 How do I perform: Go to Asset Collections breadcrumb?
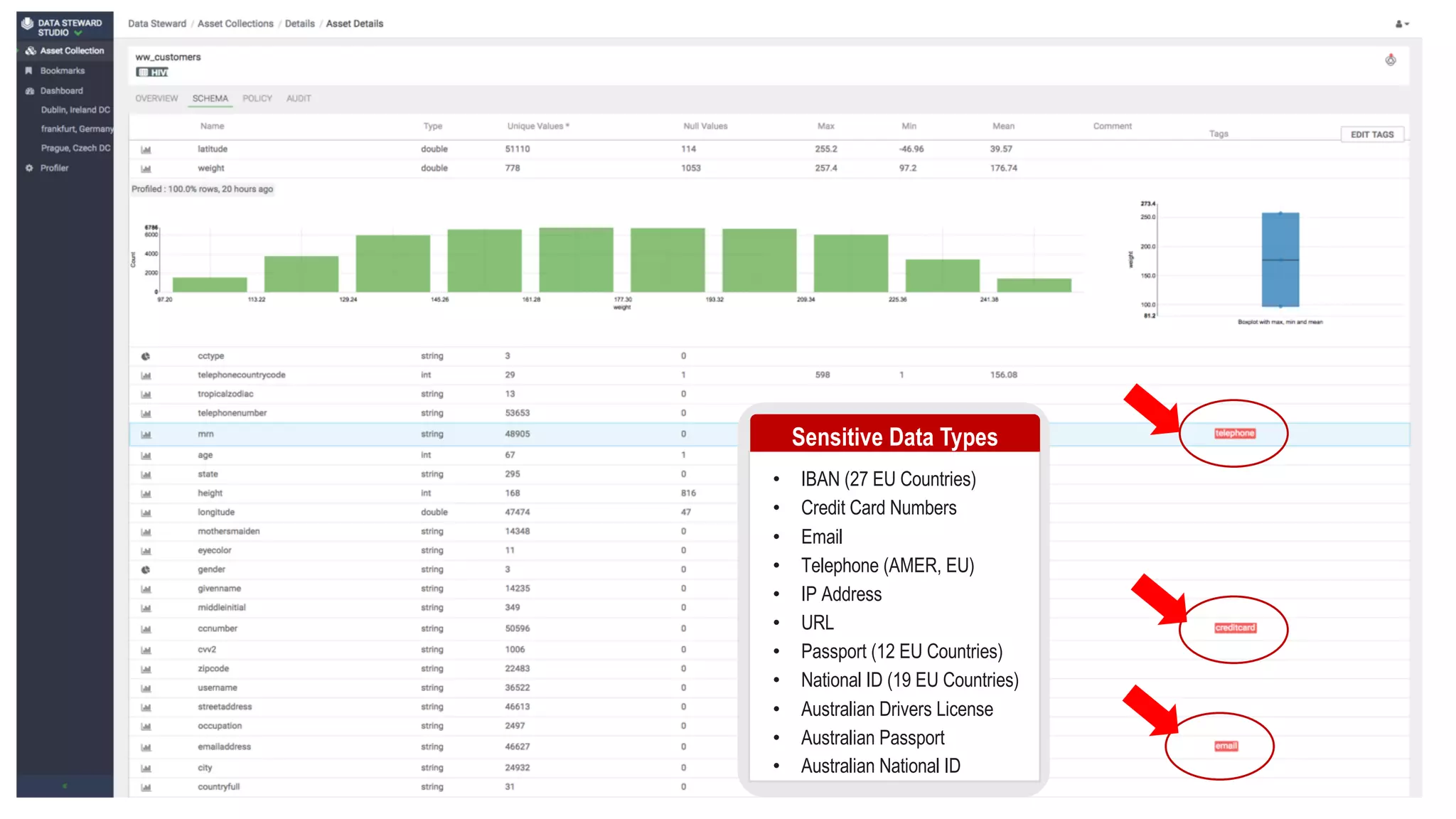[x=235, y=23]
